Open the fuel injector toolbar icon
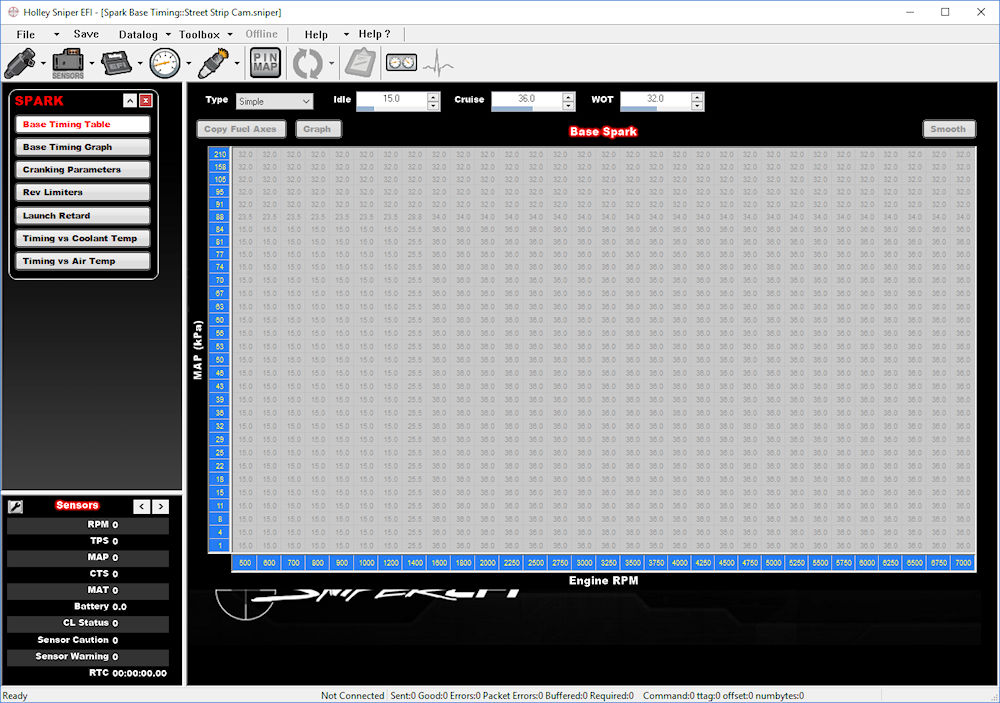1000x703 pixels. click(x=20, y=63)
